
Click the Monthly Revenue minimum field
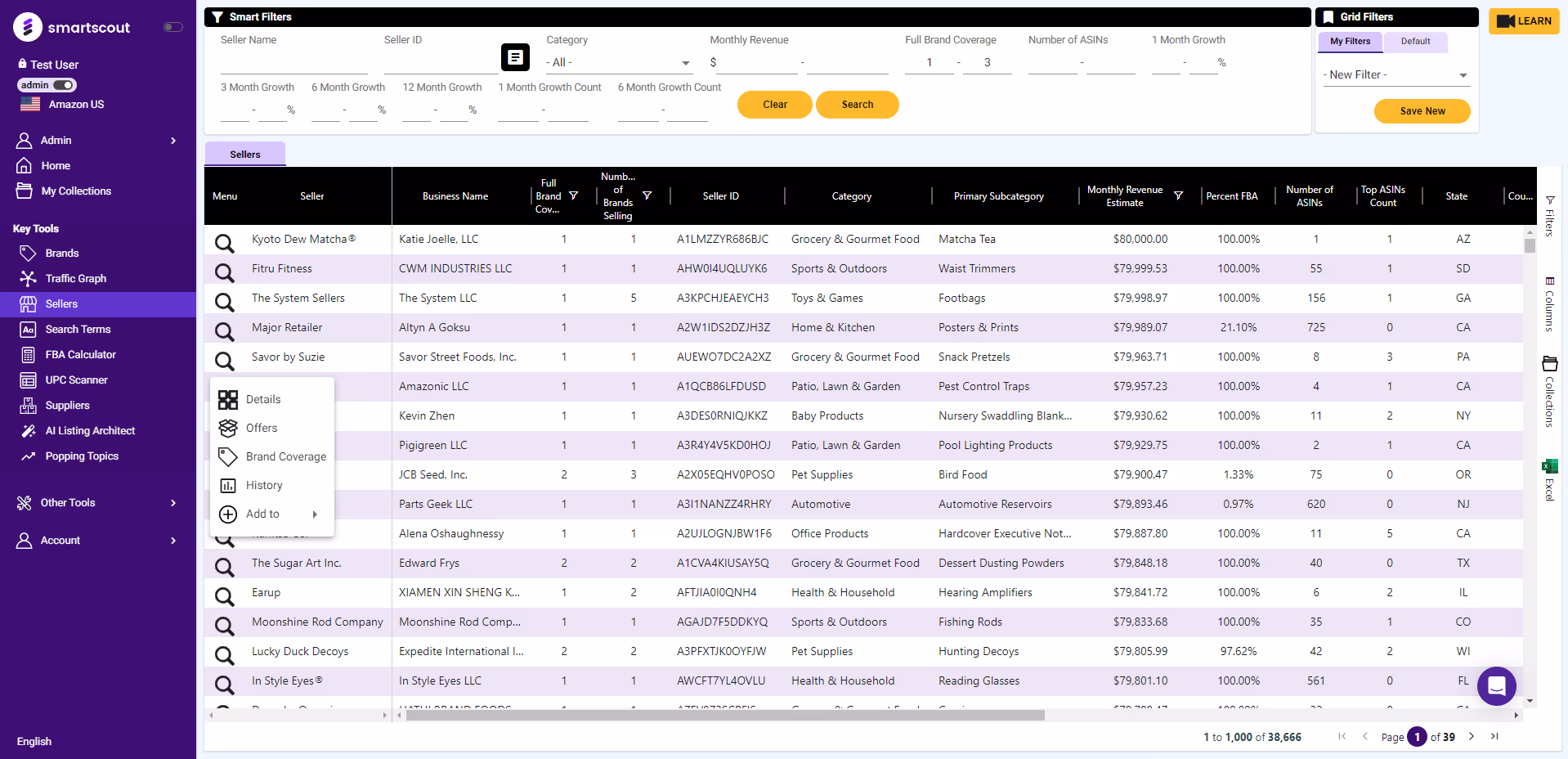coord(756,62)
